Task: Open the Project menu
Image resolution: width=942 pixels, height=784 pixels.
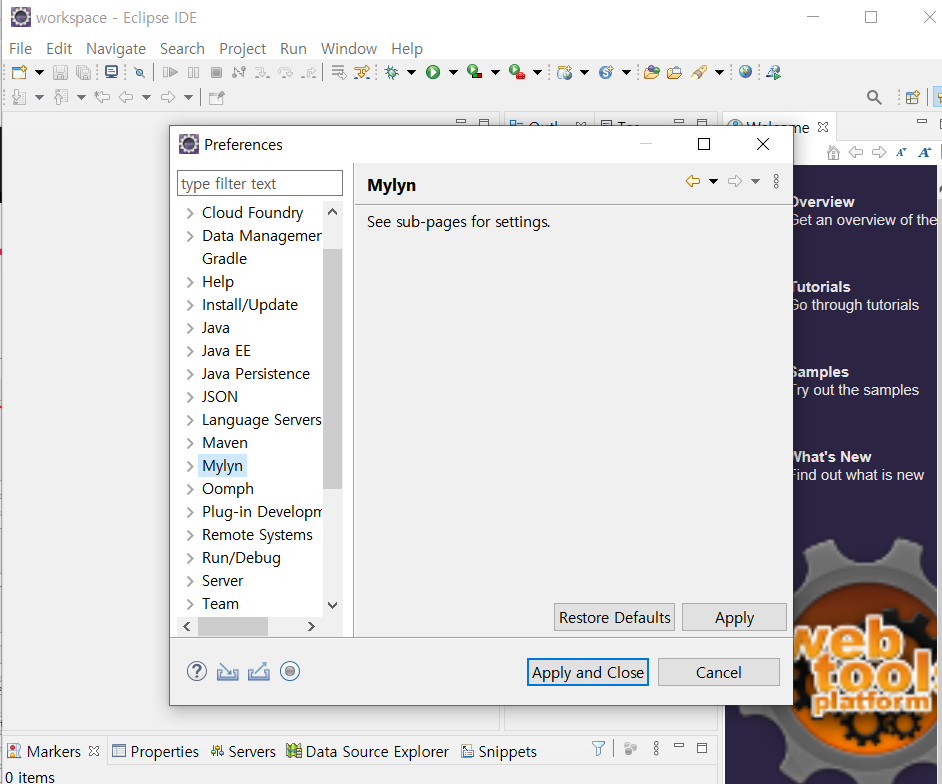Action: [242, 48]
